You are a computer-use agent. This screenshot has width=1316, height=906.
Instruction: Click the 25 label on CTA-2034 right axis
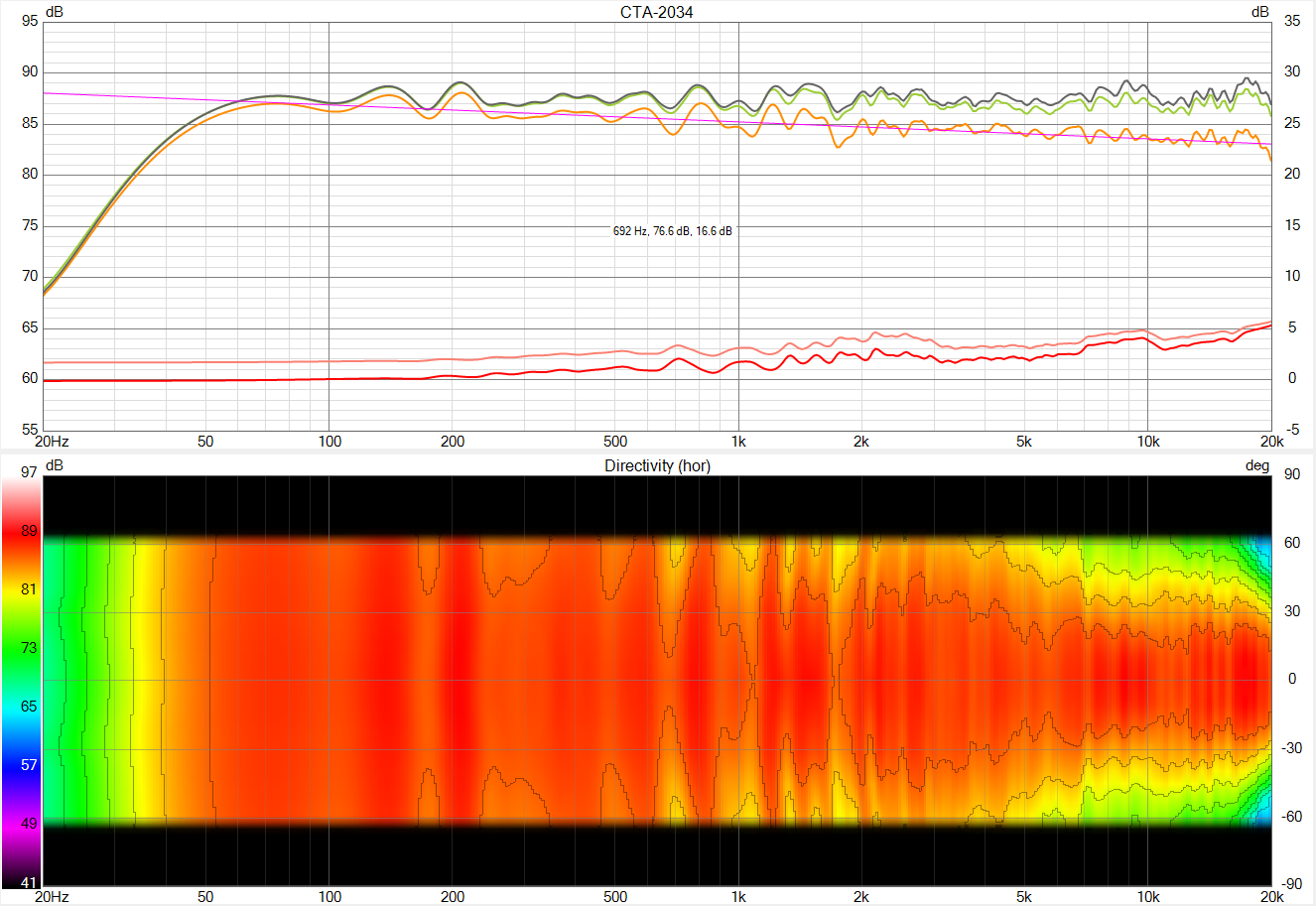click(x=1292, y=123)
